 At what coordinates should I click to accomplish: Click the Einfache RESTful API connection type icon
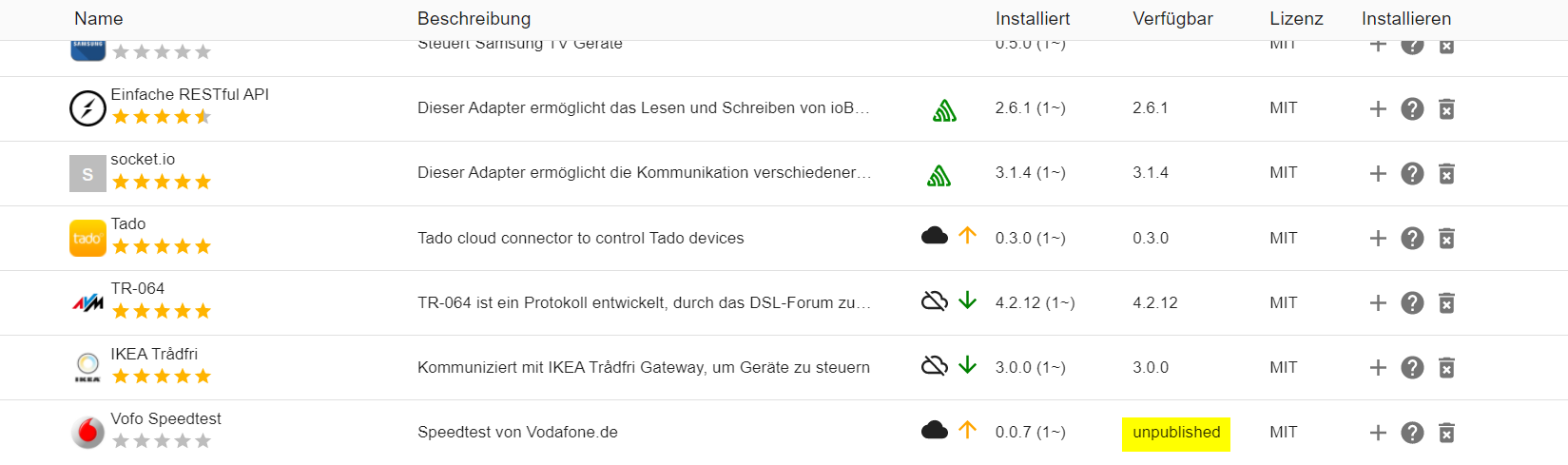944,111
